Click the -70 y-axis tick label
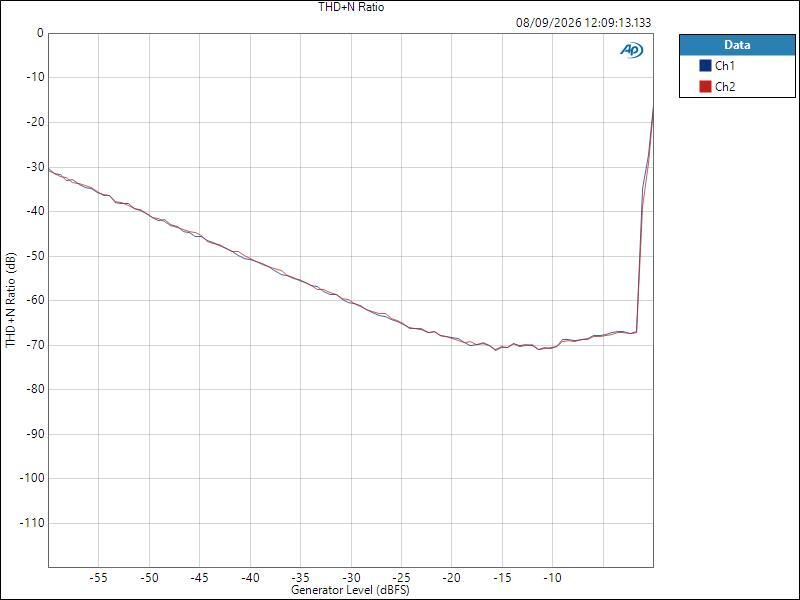Screen dimensions: 800x600 pos(35,345)
